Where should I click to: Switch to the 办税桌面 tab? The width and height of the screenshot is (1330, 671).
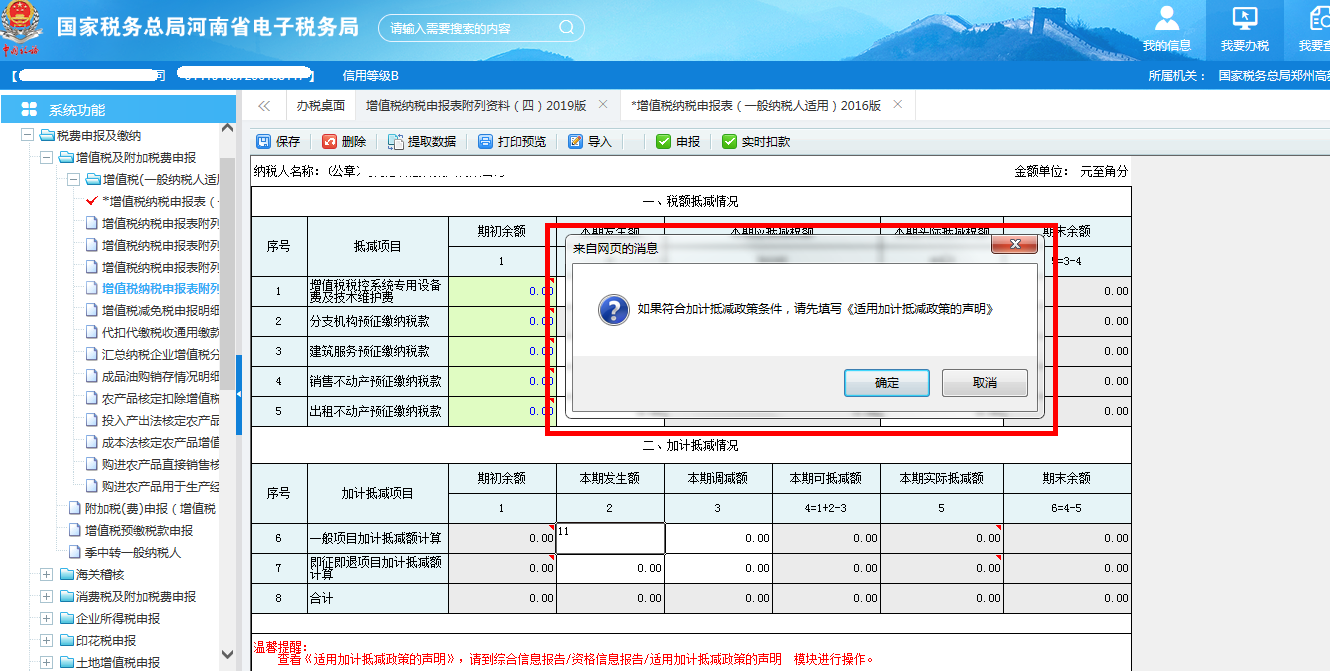(x=321, y=103)
